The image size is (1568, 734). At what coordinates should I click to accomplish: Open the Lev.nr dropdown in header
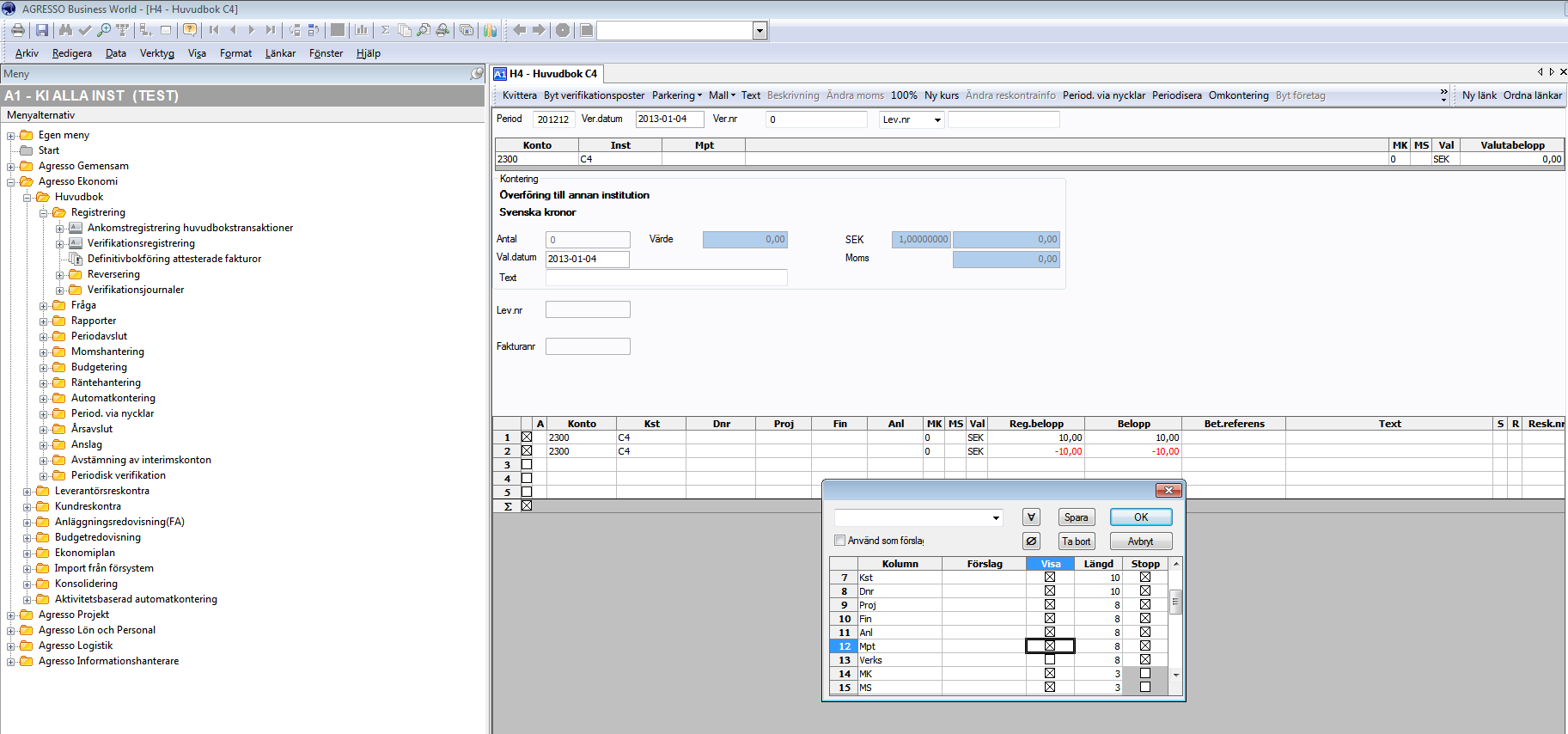[937, 119]
